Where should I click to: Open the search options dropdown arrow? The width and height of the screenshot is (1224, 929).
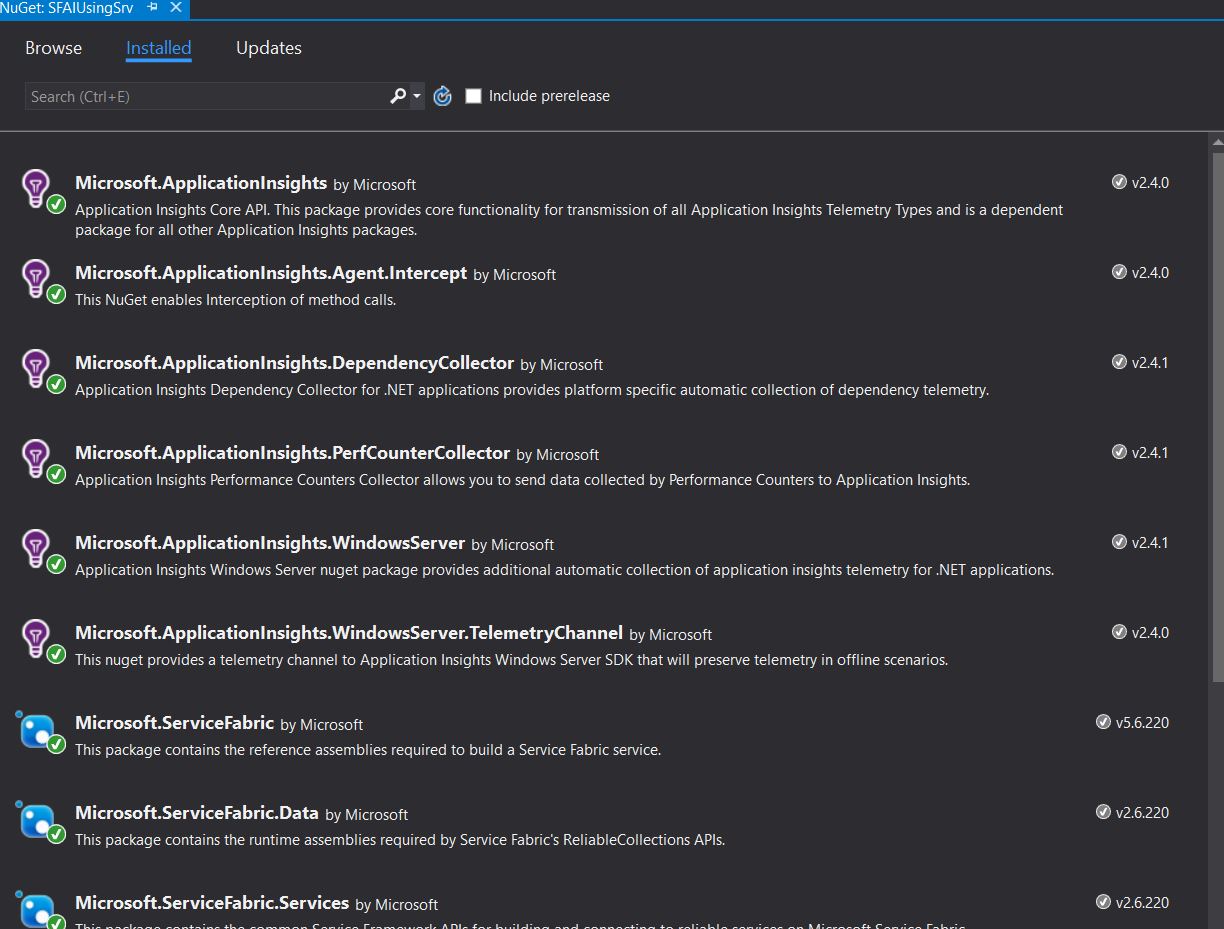pyautogui.click(x=417, y=96)
